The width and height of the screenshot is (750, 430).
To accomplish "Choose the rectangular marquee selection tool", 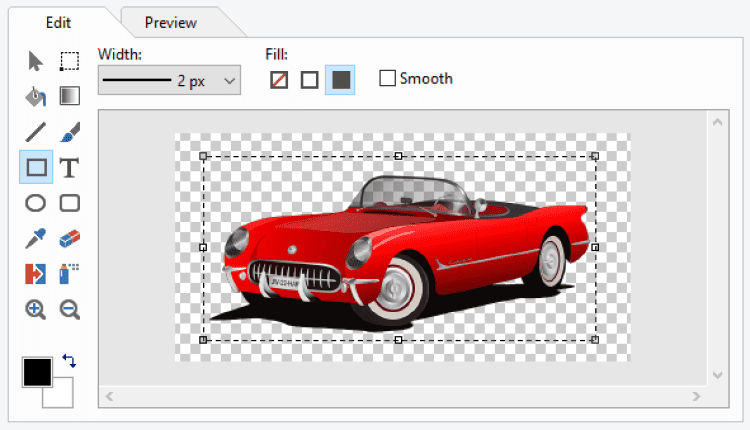I will [x=69, y=62].
